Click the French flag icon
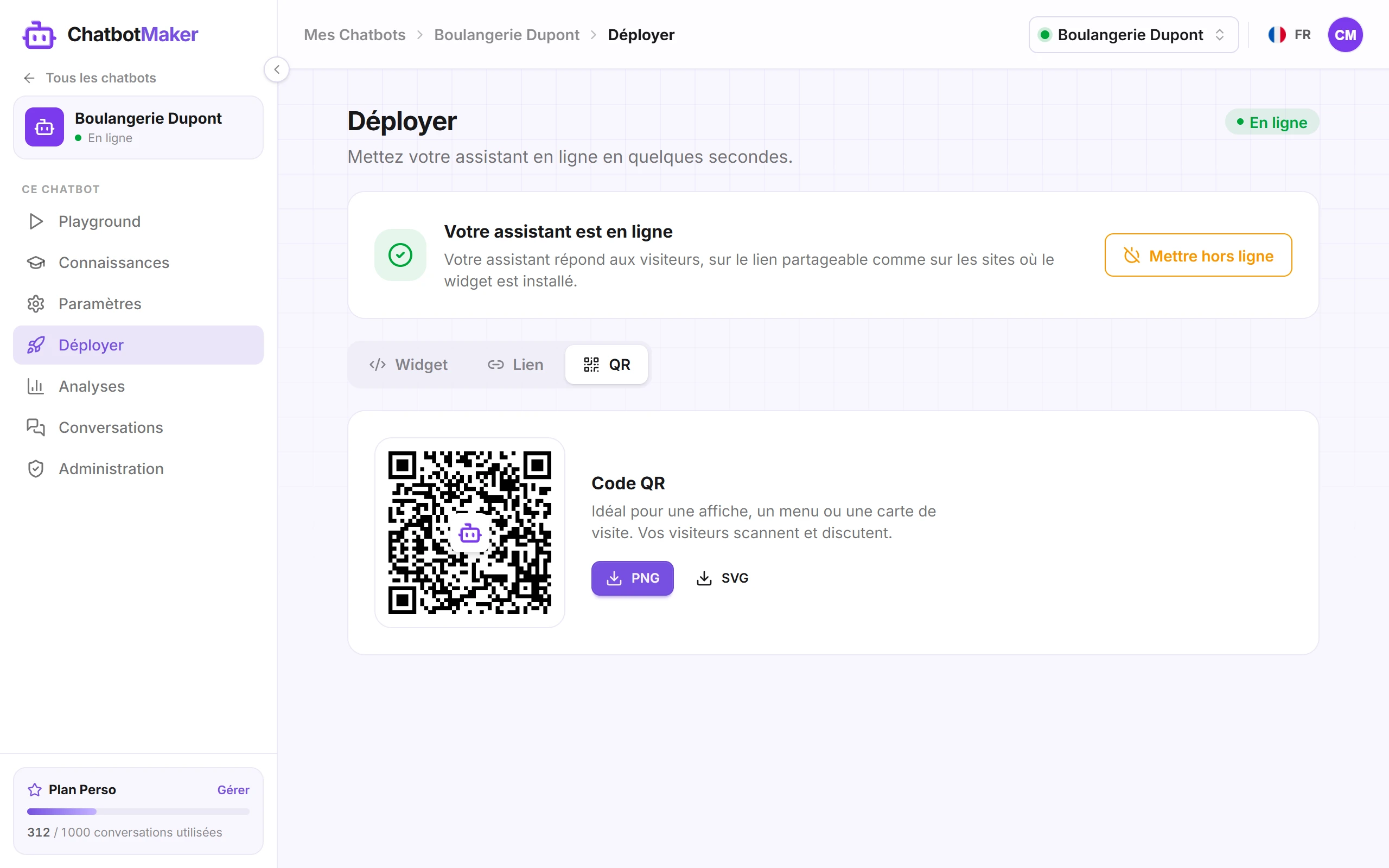The width and height of the screenshot is (1389, 868). 1277,35
